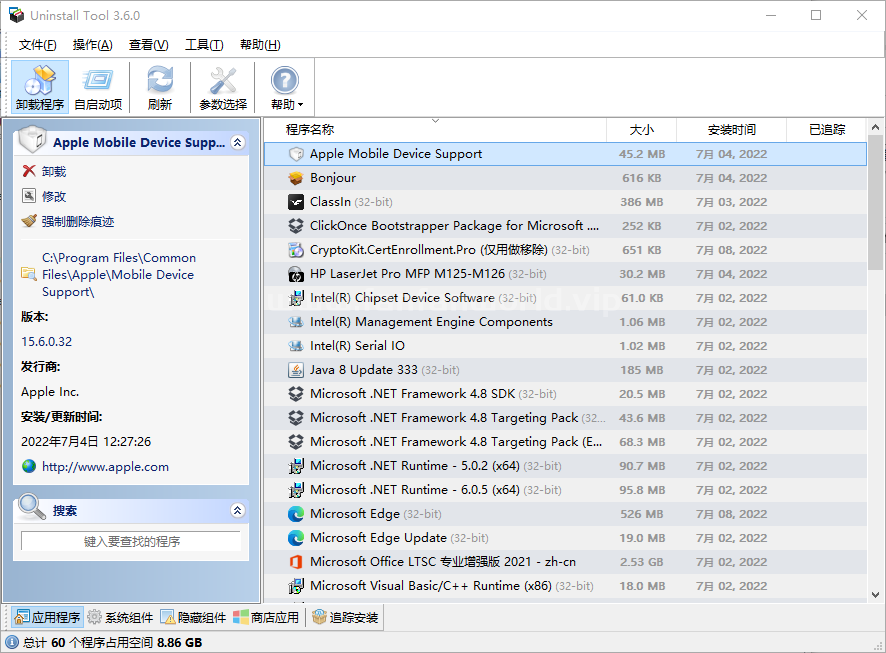
Task: Click version number 15.6.0.32
Action: pos(46,342)
